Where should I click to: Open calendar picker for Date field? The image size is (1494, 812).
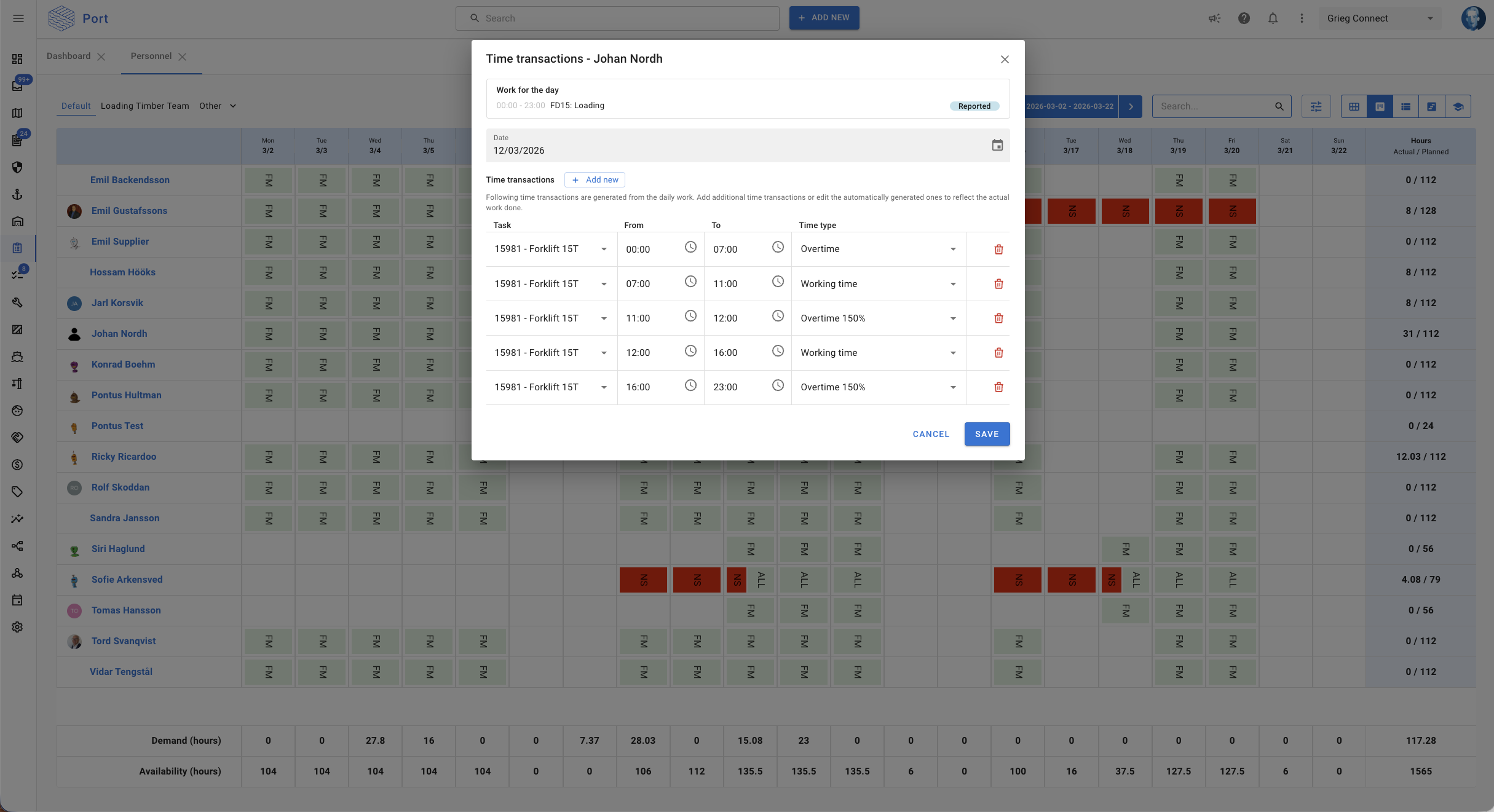coord(997,145)
